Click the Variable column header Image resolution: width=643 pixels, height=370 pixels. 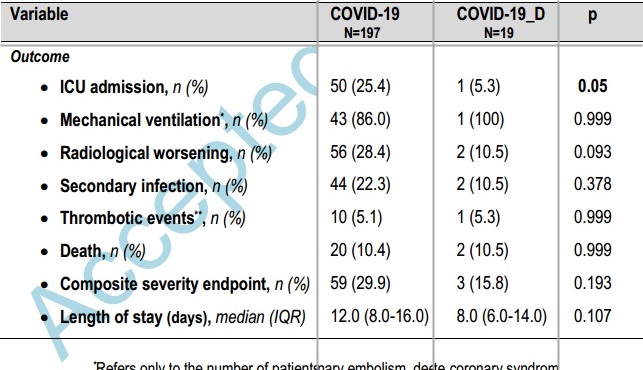(x=39, y=14)
